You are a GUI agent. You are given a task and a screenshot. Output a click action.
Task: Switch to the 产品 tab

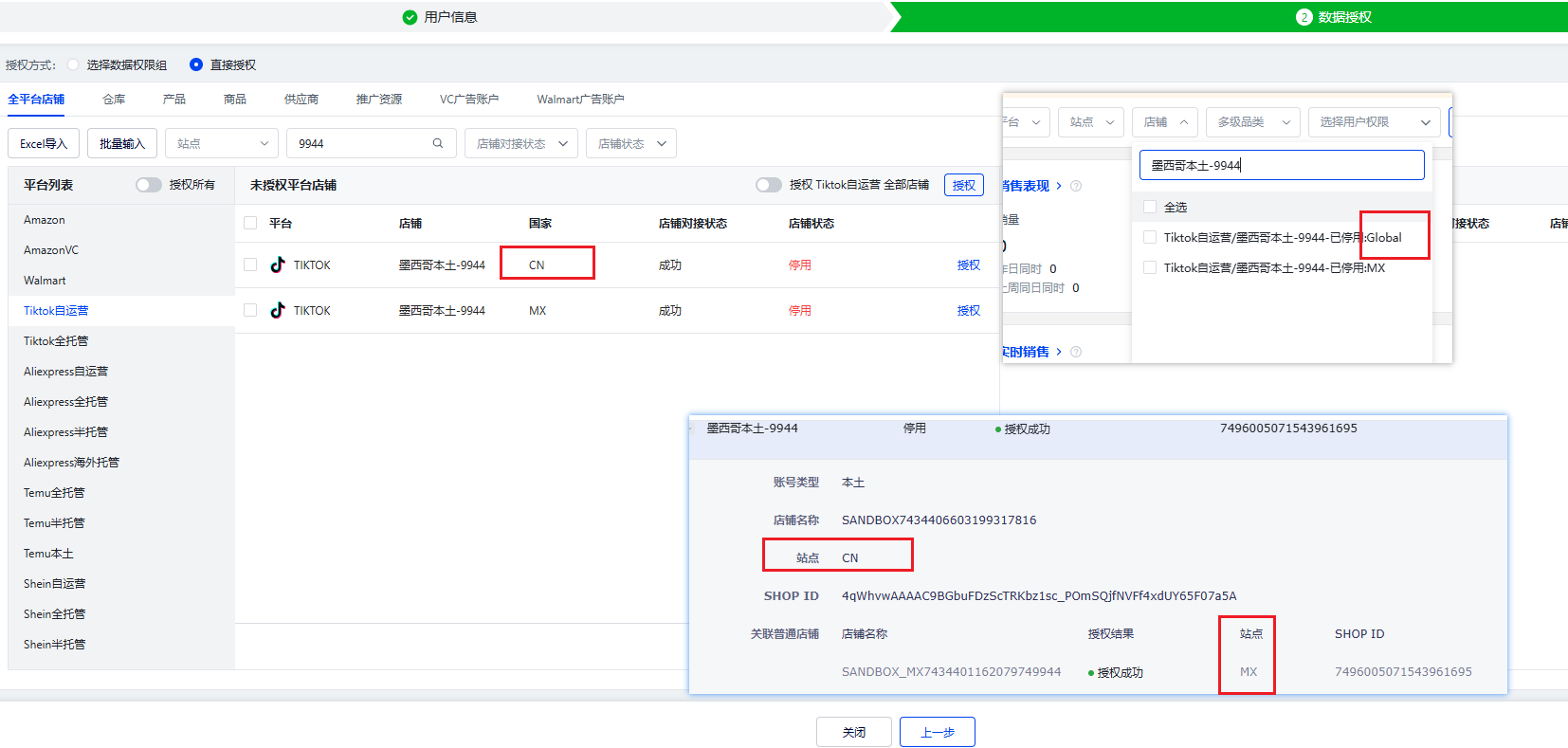(174, 99)
